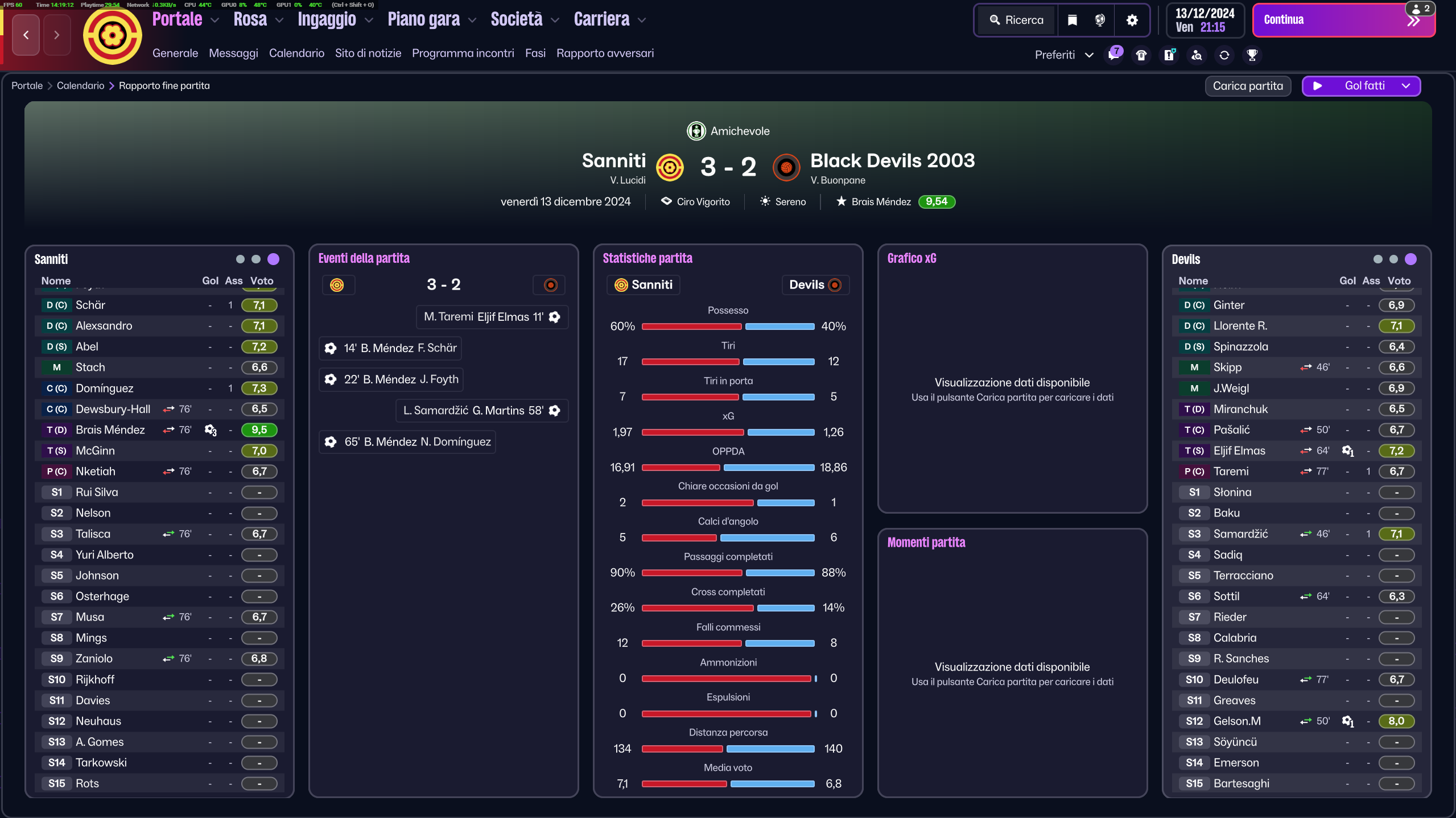
Task: Open the Calendario tab
Action: [296, 53]
